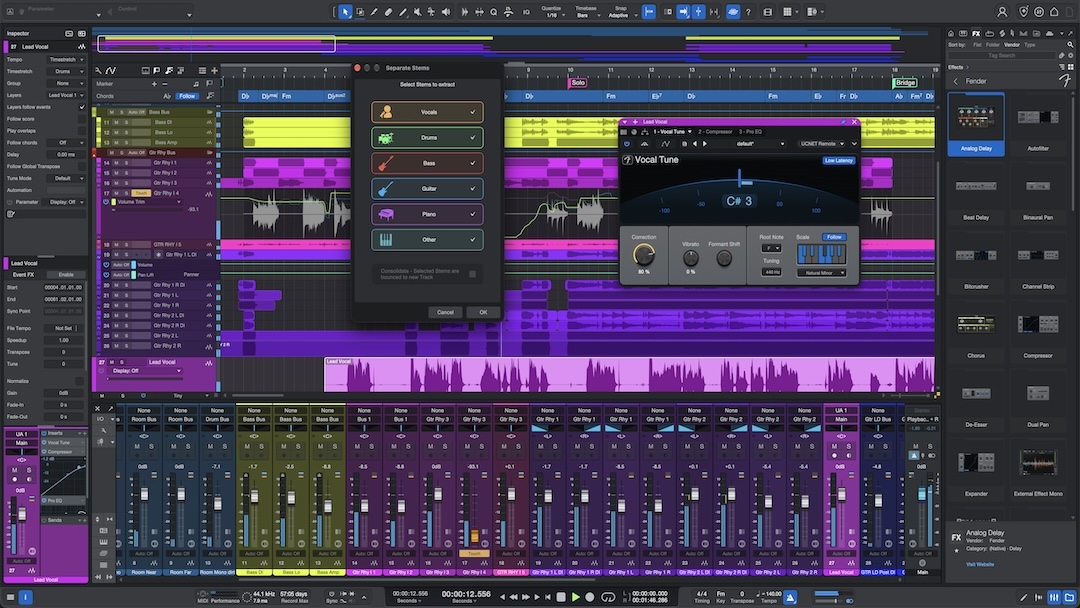Click the chord Follow button
The image size is (1080, 608).
point(187,96)
